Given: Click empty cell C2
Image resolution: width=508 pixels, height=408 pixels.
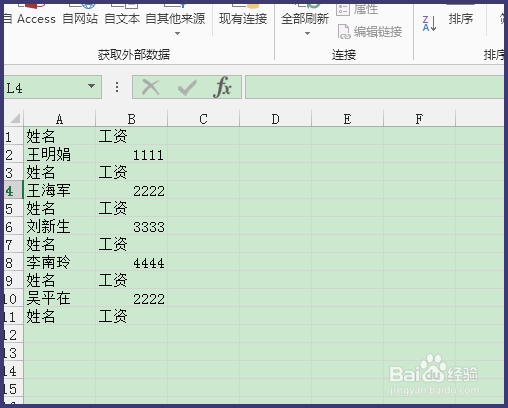Looking at the screenshot, I should click(204, 154).
